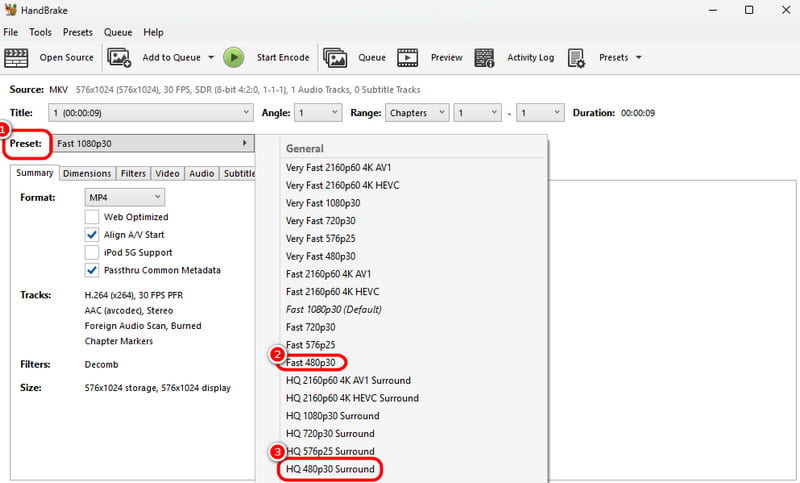The height and width of the screenshot is (483, 800).
Task: Open the Angle dropdown
Action: coord(318,113)
